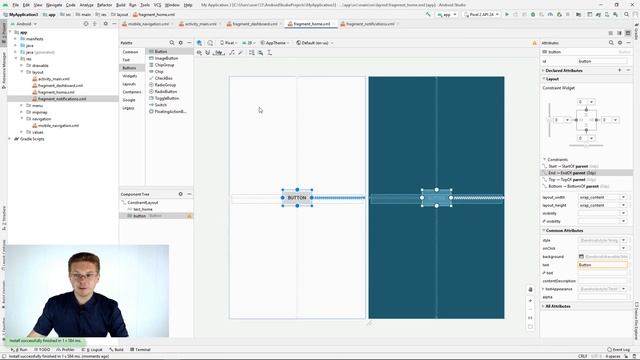Viewport: 640px width, 360px height.
Task: Select text_home in Component Tree
Action: [143, 209]
